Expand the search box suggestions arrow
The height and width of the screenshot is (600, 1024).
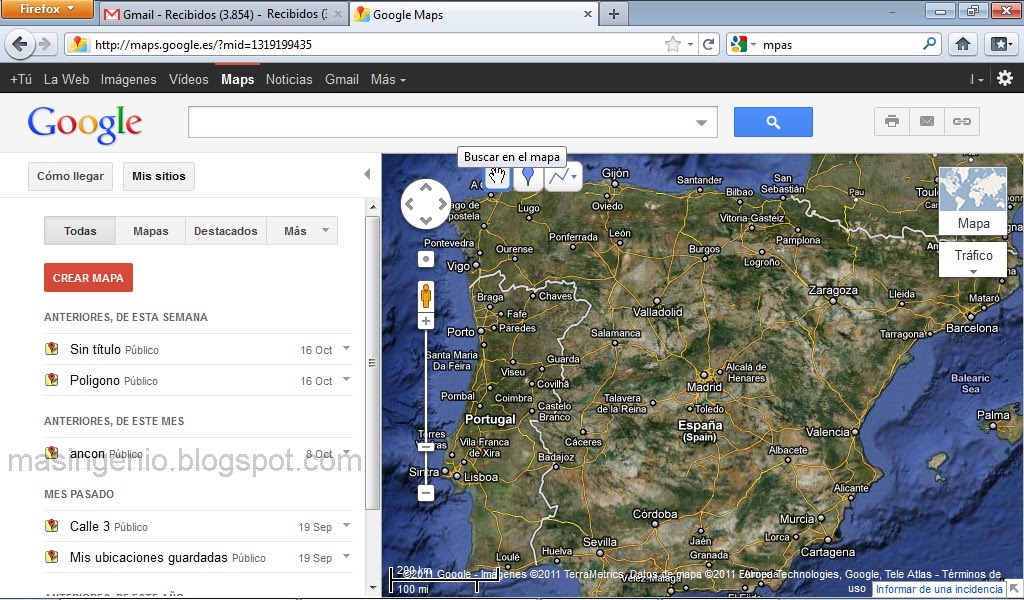tap(701, 123)
